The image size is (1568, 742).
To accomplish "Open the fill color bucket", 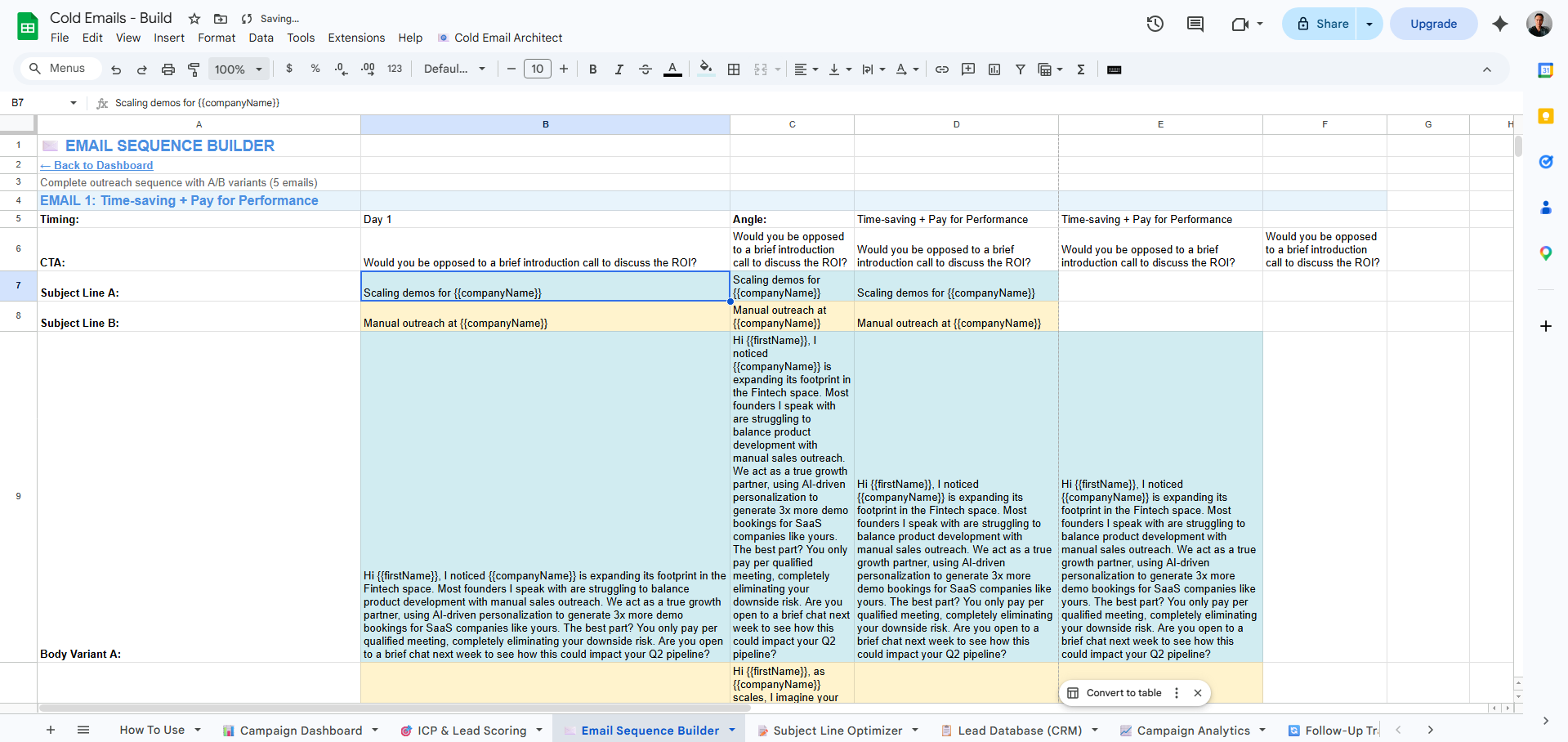I will click(706, 69).
